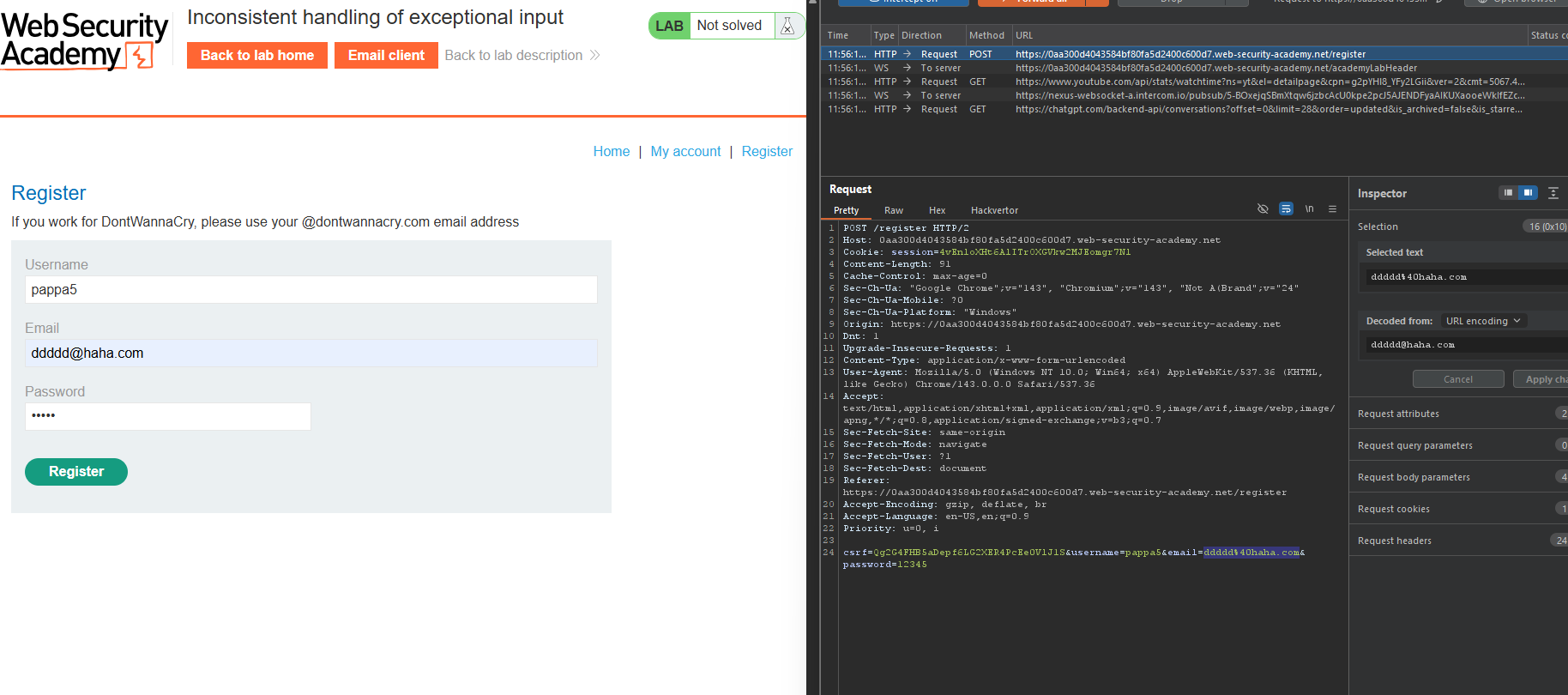Screen dimensions: 1568x695
Task: Toggle line wrap icon in Request editor
Action: coord(1286,208)
